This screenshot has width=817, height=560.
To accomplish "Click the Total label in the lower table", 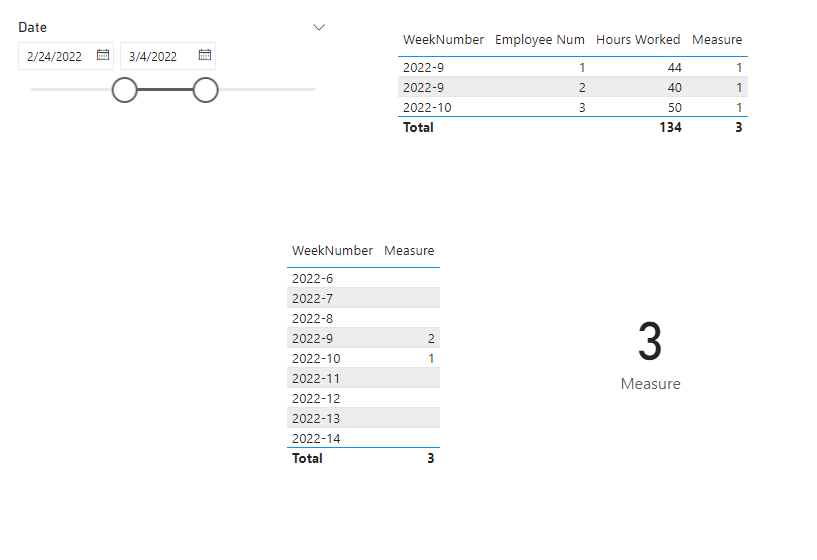I will point(307,458).
